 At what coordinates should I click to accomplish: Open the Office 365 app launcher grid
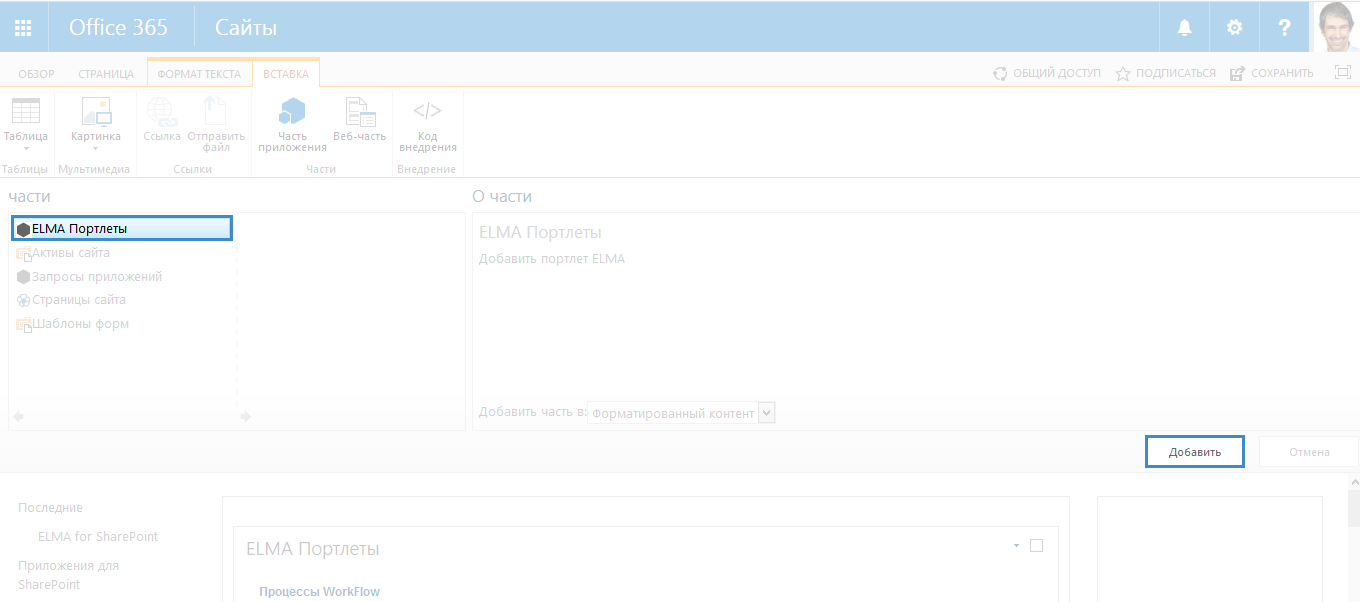(x=23, y=27)
